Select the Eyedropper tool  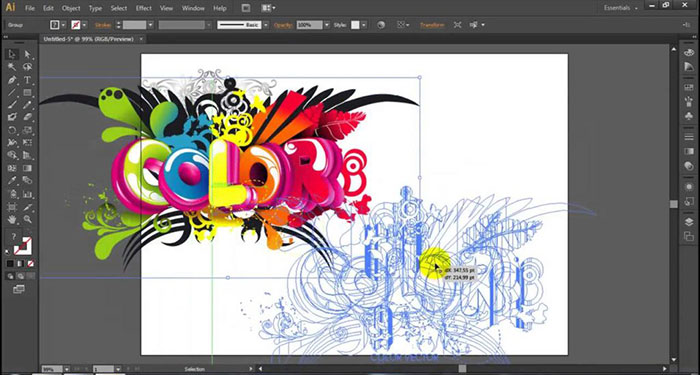pos(12,181)
